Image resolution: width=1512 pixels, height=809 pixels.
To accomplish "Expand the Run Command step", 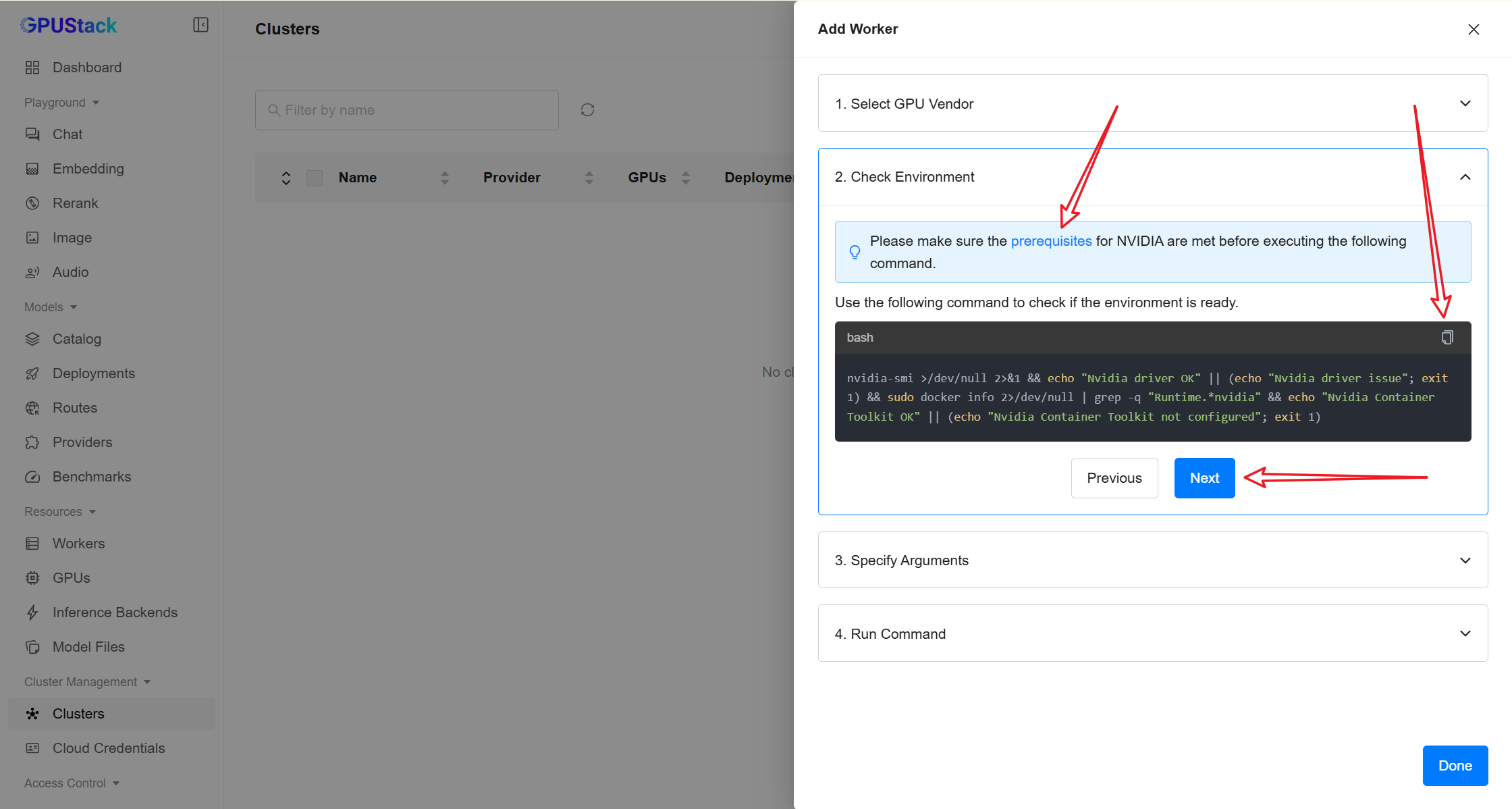I will [x=1152, y=633].
